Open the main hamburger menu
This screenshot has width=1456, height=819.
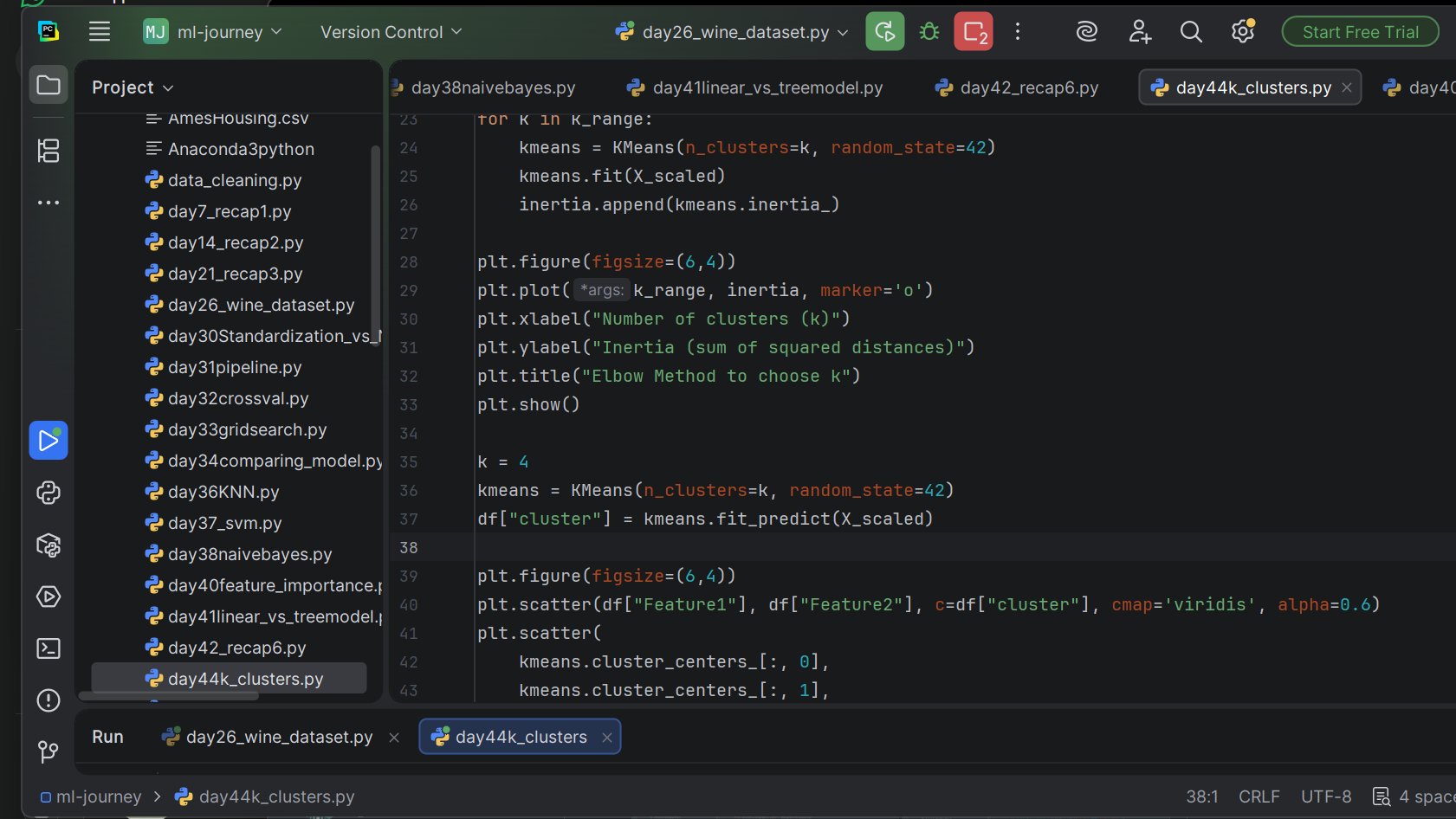click(x=100, y=32)
